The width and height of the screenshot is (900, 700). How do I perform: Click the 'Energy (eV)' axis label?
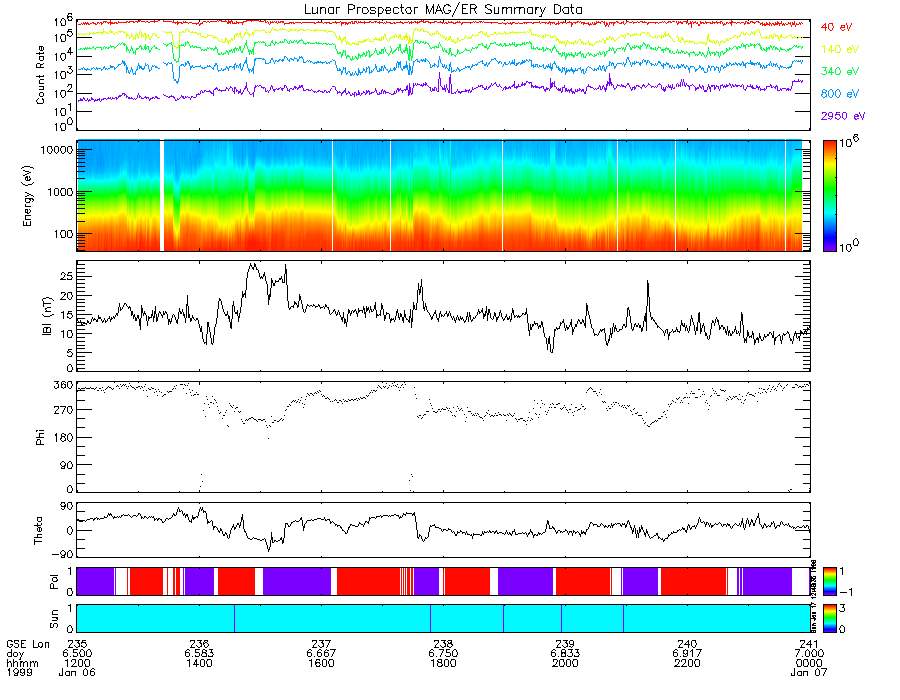(28, 196)
